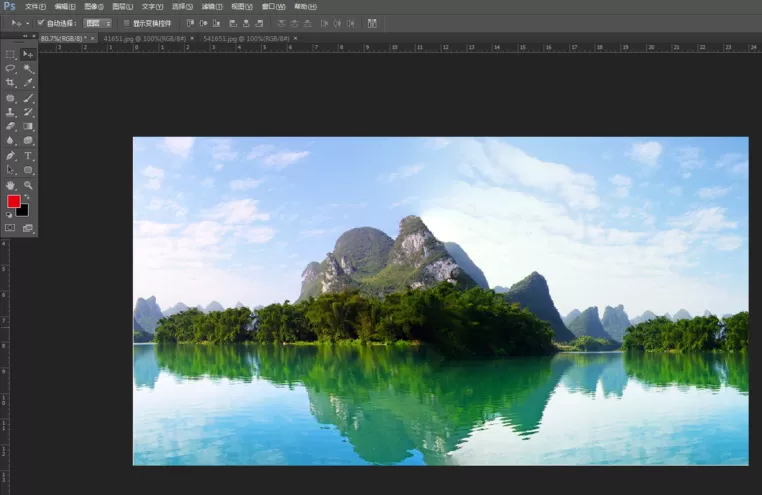
Task: Enable the 显示变换控件 checkbox
Action: coord(126,23)
